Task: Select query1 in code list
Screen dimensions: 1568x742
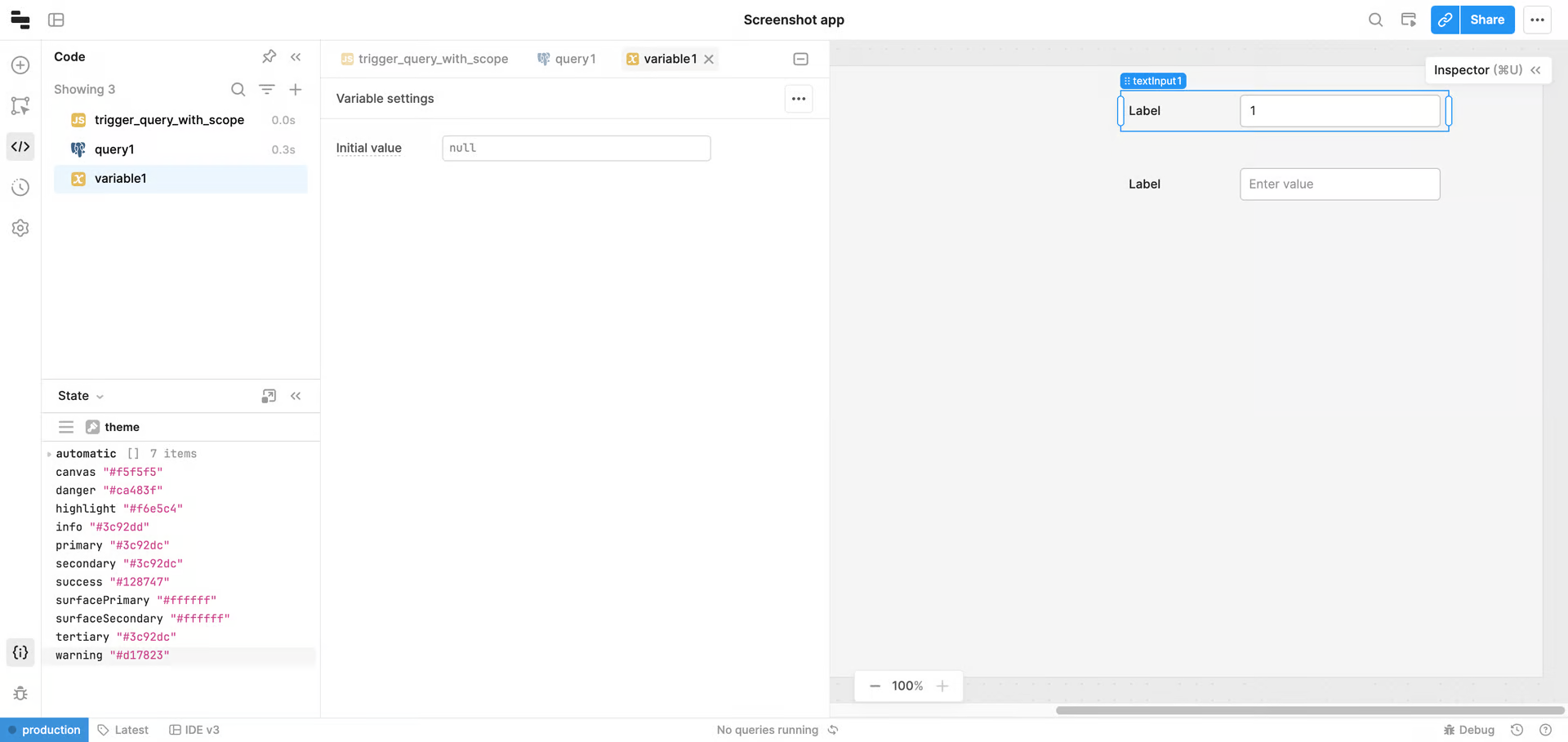Action: (x=180, y=149)
